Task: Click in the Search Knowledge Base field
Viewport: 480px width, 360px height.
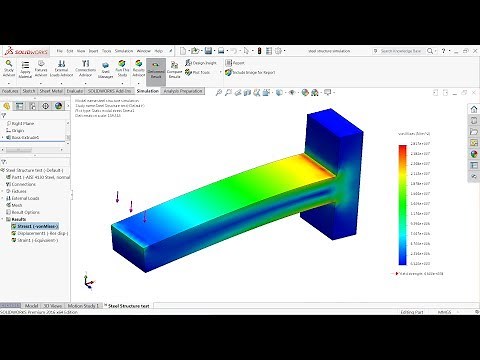Action: [400, 51]
